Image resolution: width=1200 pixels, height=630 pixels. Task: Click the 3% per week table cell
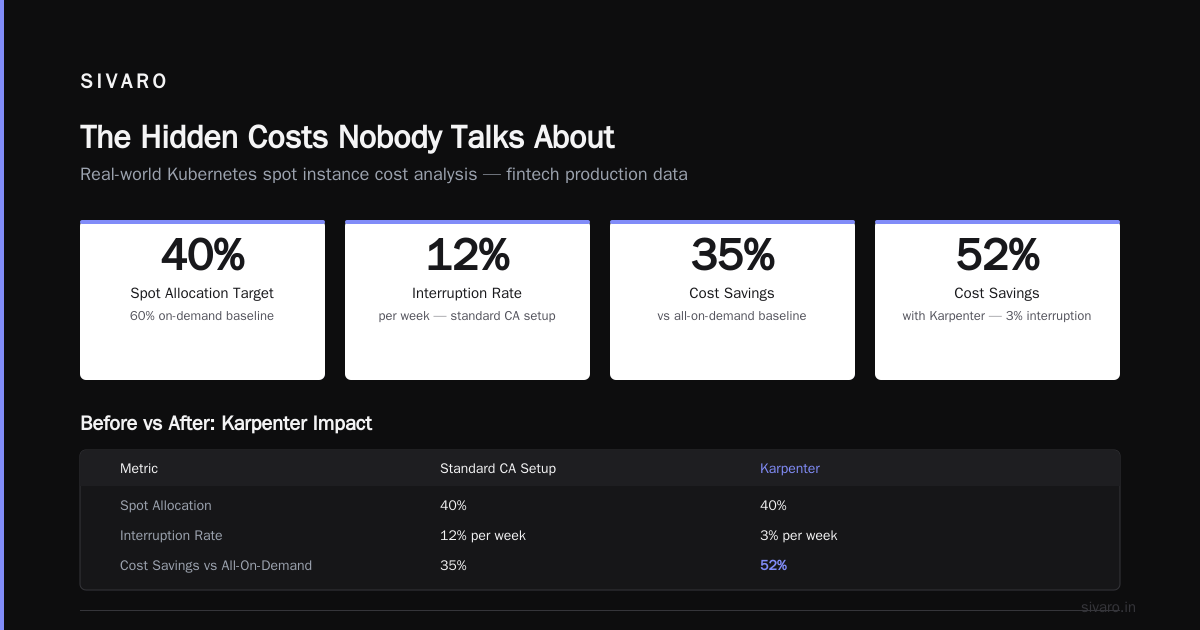(x=799, y=535)
